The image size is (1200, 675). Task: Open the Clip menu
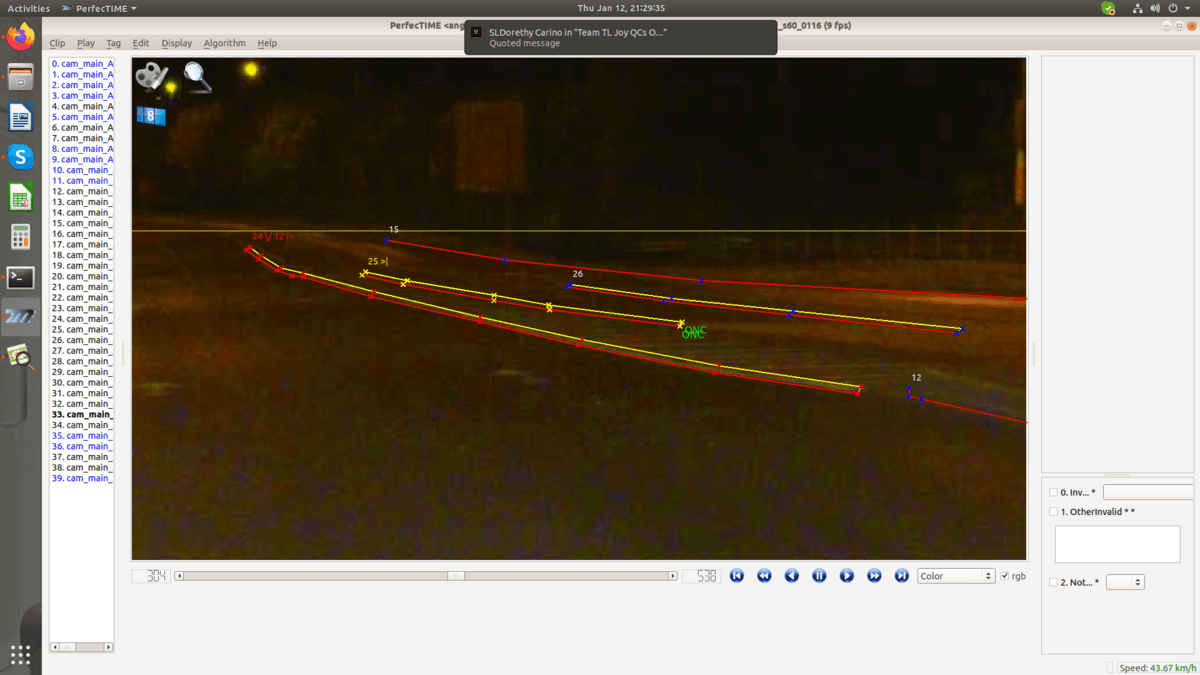point(57,43)
